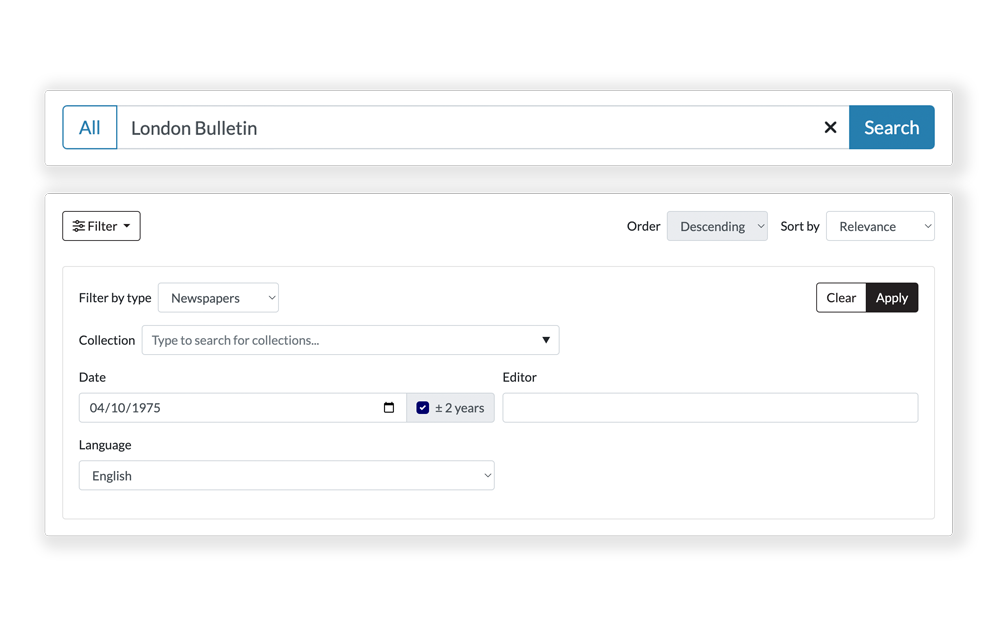This screenshot has width=1000, height=623.
Task: Open the Collection dropdown arrow
Action: point(546,340)
